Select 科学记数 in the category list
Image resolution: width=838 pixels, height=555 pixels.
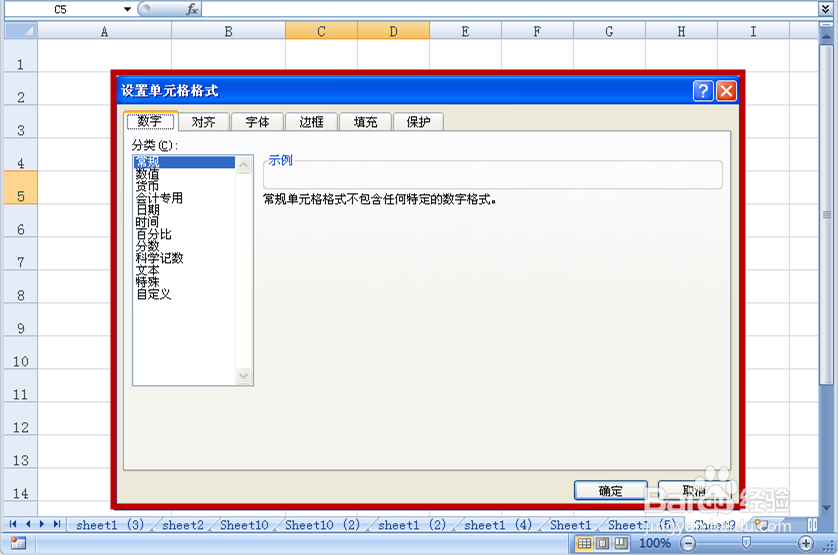[184, 258]
